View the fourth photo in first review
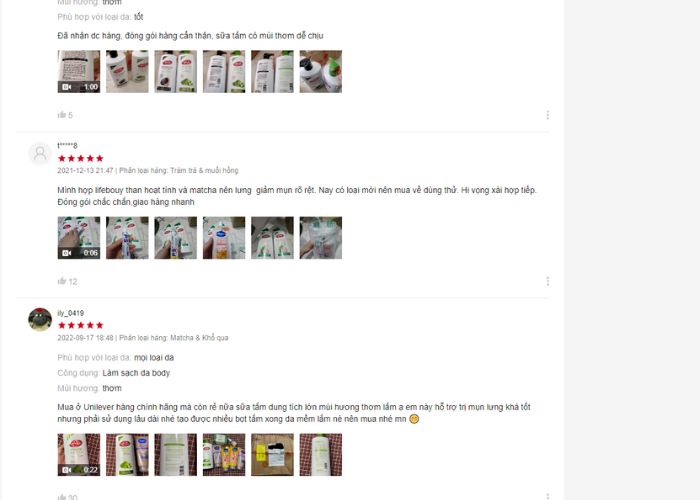Screen dimensions: 700x500 224,71
